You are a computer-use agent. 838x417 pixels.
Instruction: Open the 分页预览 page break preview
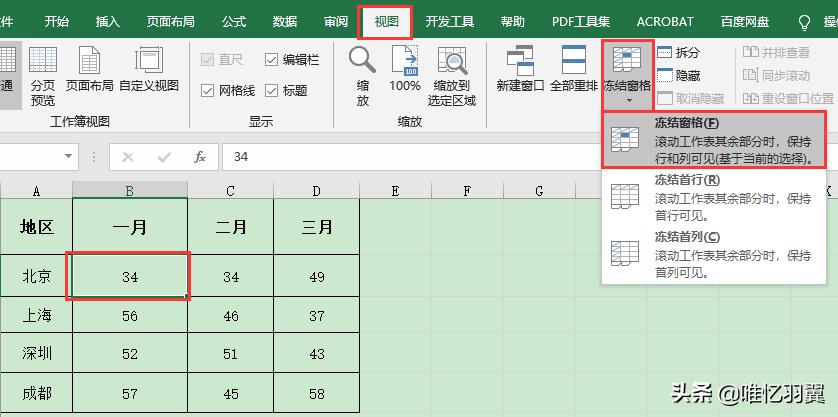(43, 76)
